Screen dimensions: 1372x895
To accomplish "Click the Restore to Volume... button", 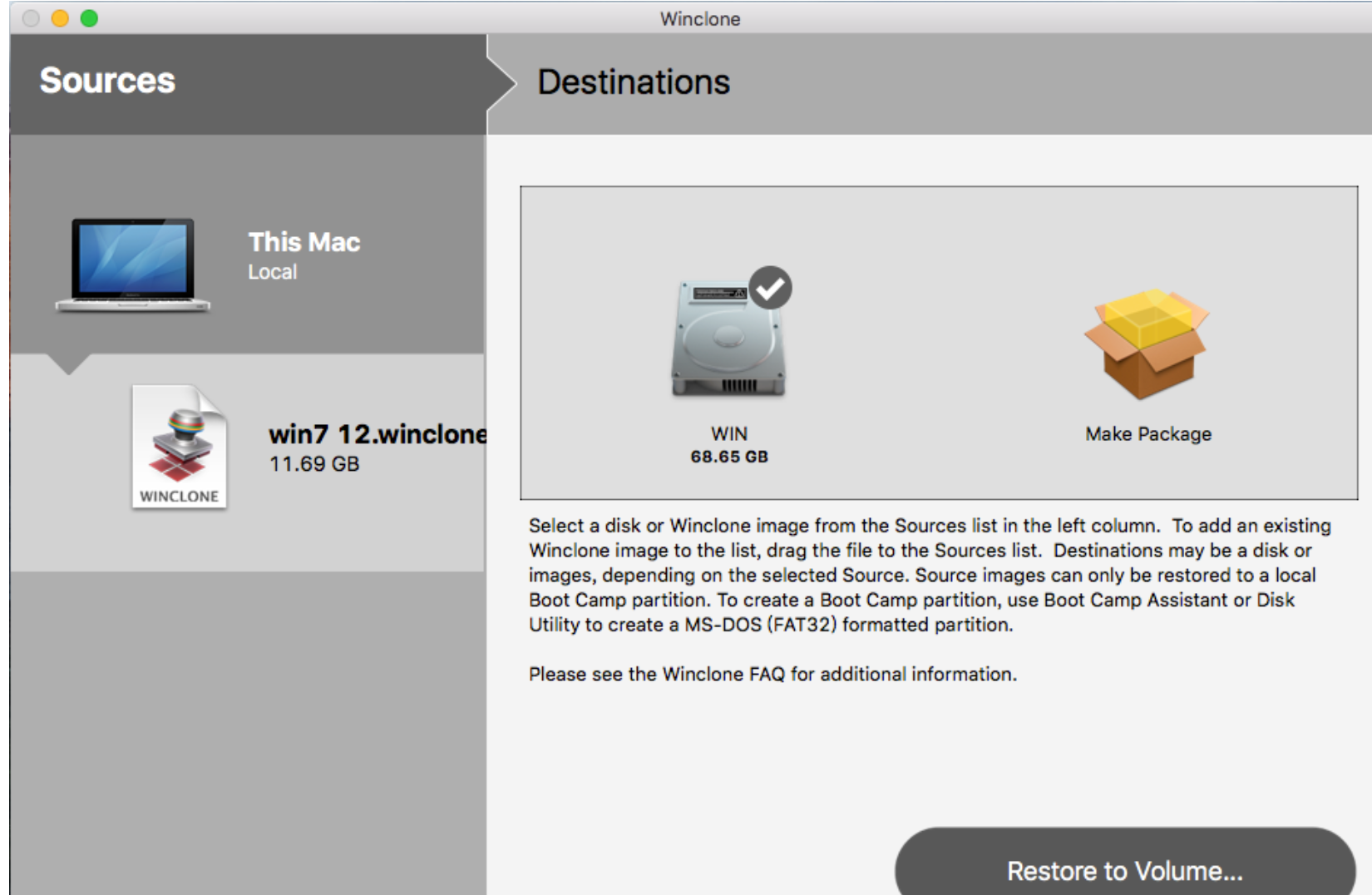I will pyautogui.click(x=1125, y=863).
